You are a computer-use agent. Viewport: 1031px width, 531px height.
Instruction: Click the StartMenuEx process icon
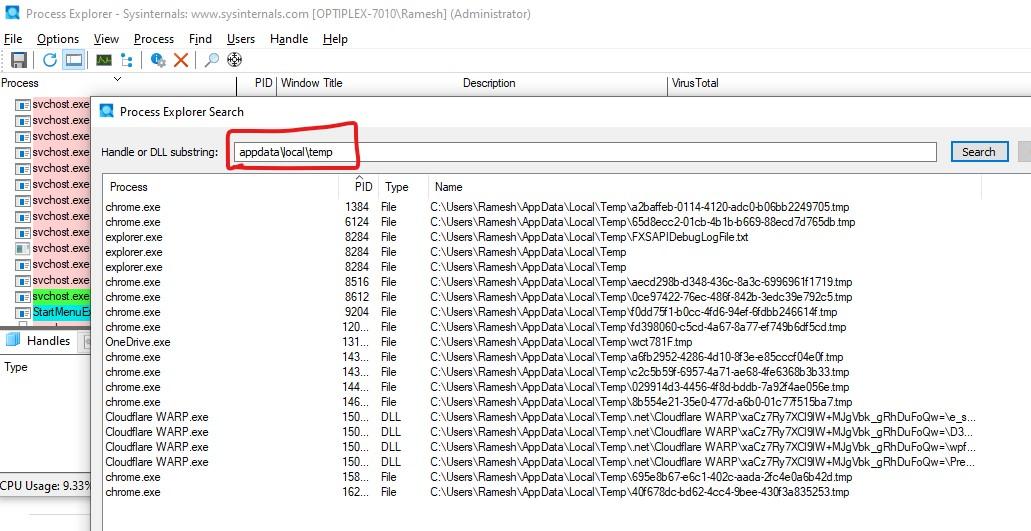point(23,312)
